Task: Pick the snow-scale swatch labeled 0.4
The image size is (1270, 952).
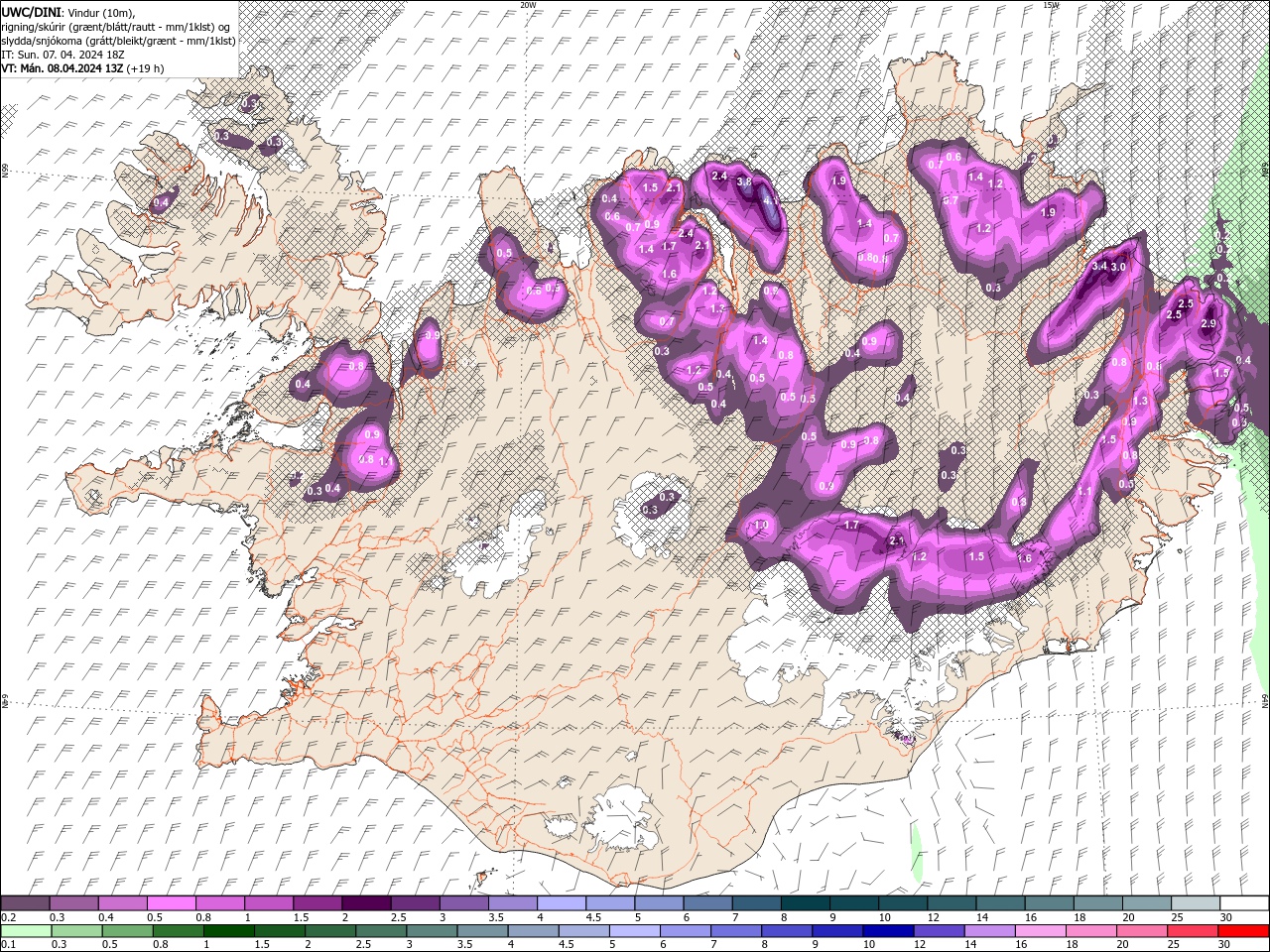Action: (x=122, y=903)
